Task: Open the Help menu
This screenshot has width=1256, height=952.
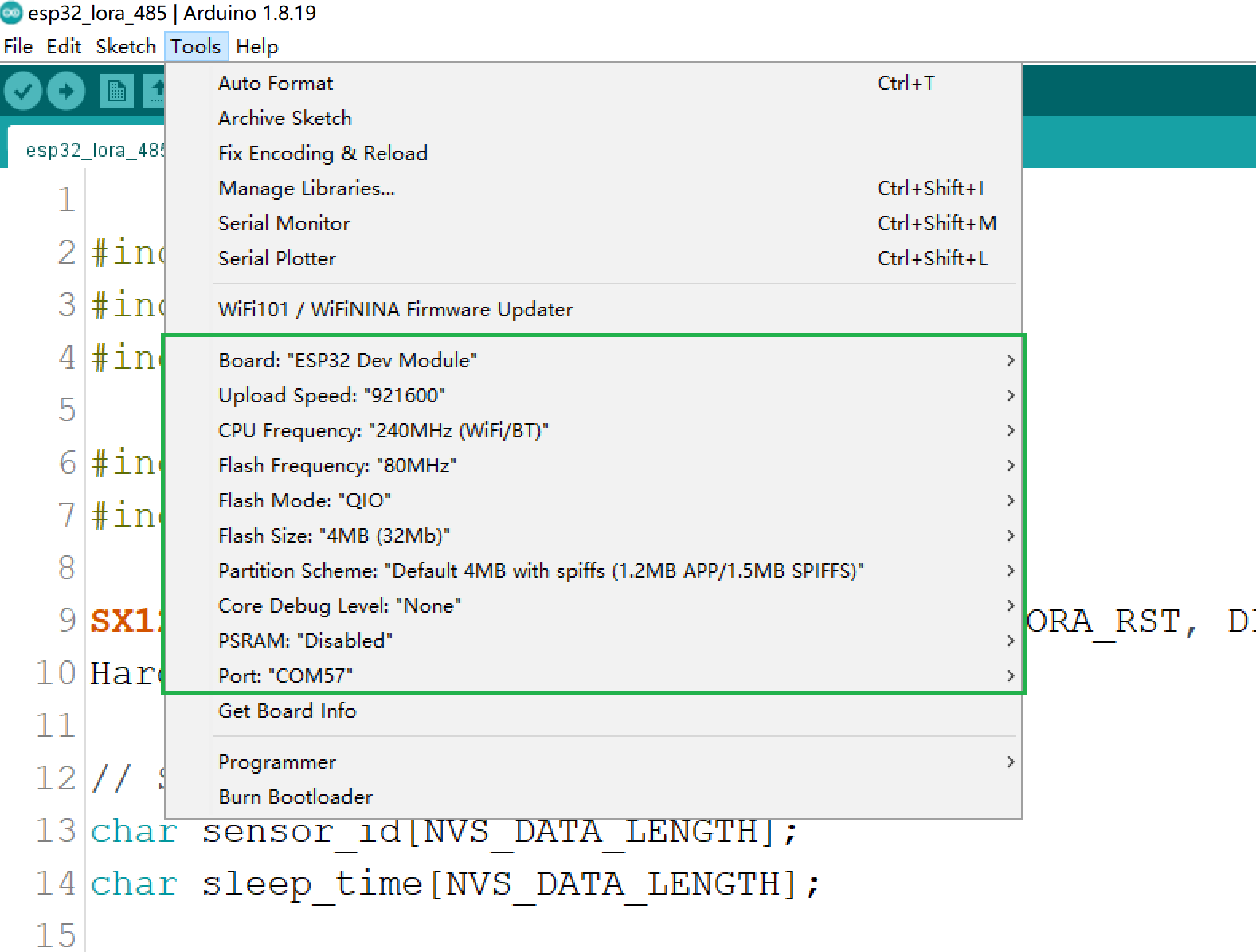Action: point(257,47)
